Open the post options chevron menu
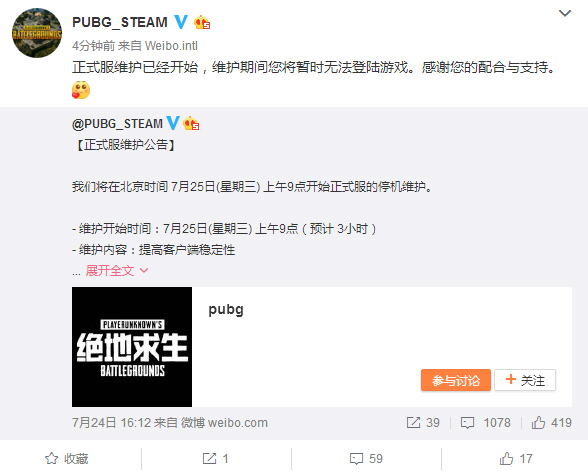 [x=565, y=13]
